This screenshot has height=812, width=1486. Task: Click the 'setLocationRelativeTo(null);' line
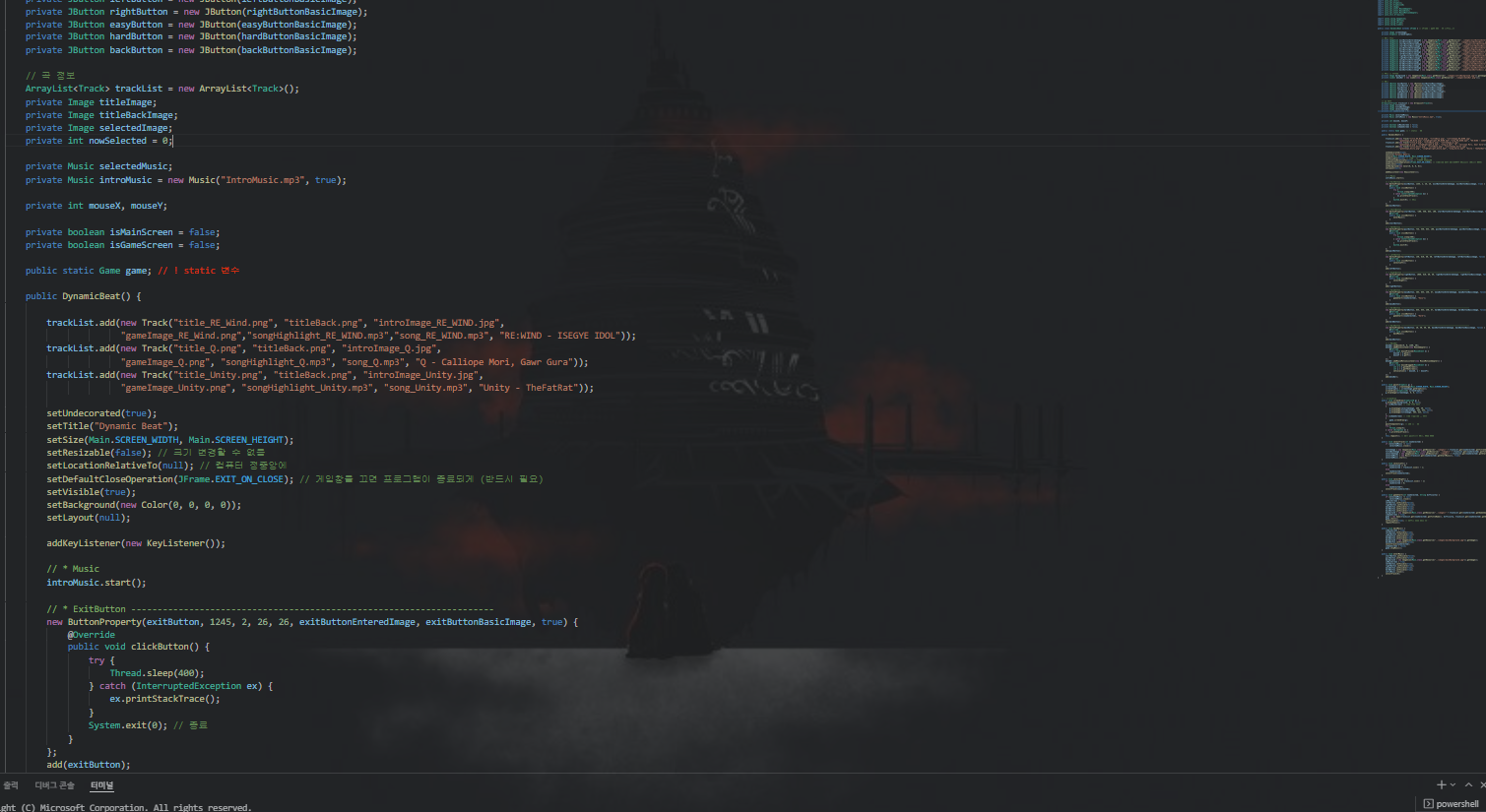(120, 466)
